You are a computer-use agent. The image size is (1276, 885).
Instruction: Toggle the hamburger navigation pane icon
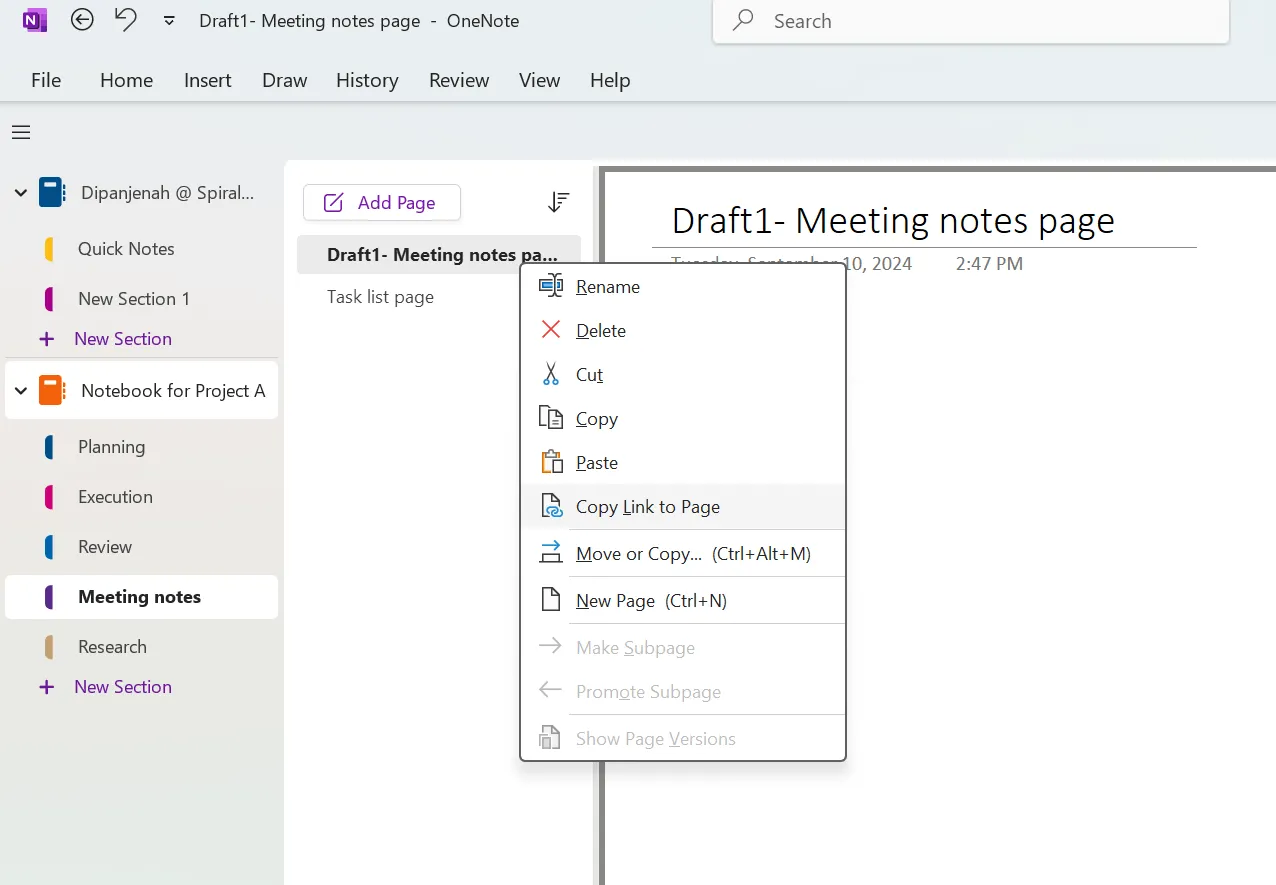tap(21, 132)
